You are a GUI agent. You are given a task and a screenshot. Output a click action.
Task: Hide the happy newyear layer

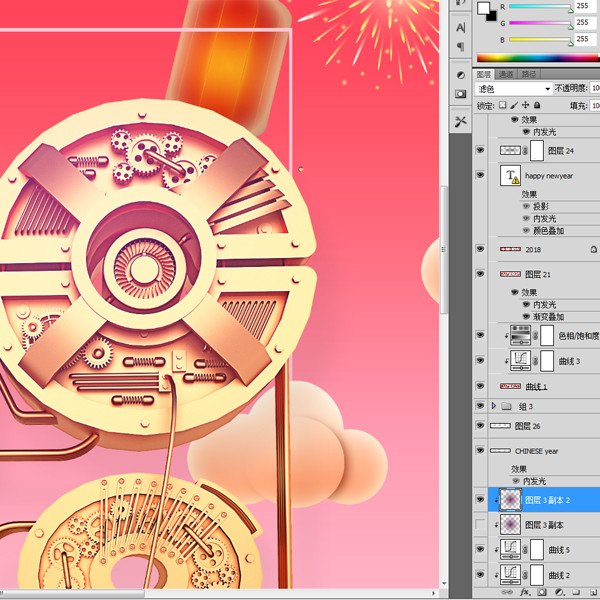480,175
